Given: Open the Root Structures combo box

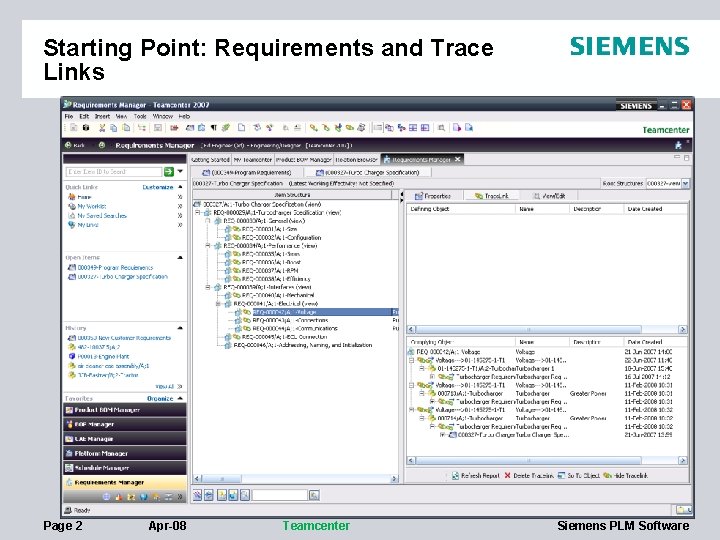Looking at the screenshot, I should [x=668, y=183].
